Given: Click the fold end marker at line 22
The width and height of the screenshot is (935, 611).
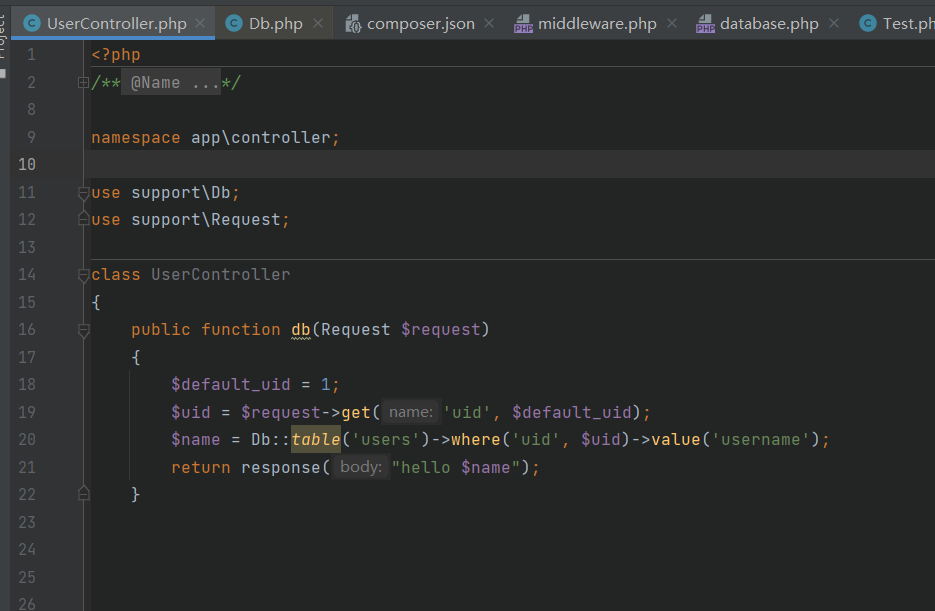Looking at the screenshot, I should click(83, 493).
